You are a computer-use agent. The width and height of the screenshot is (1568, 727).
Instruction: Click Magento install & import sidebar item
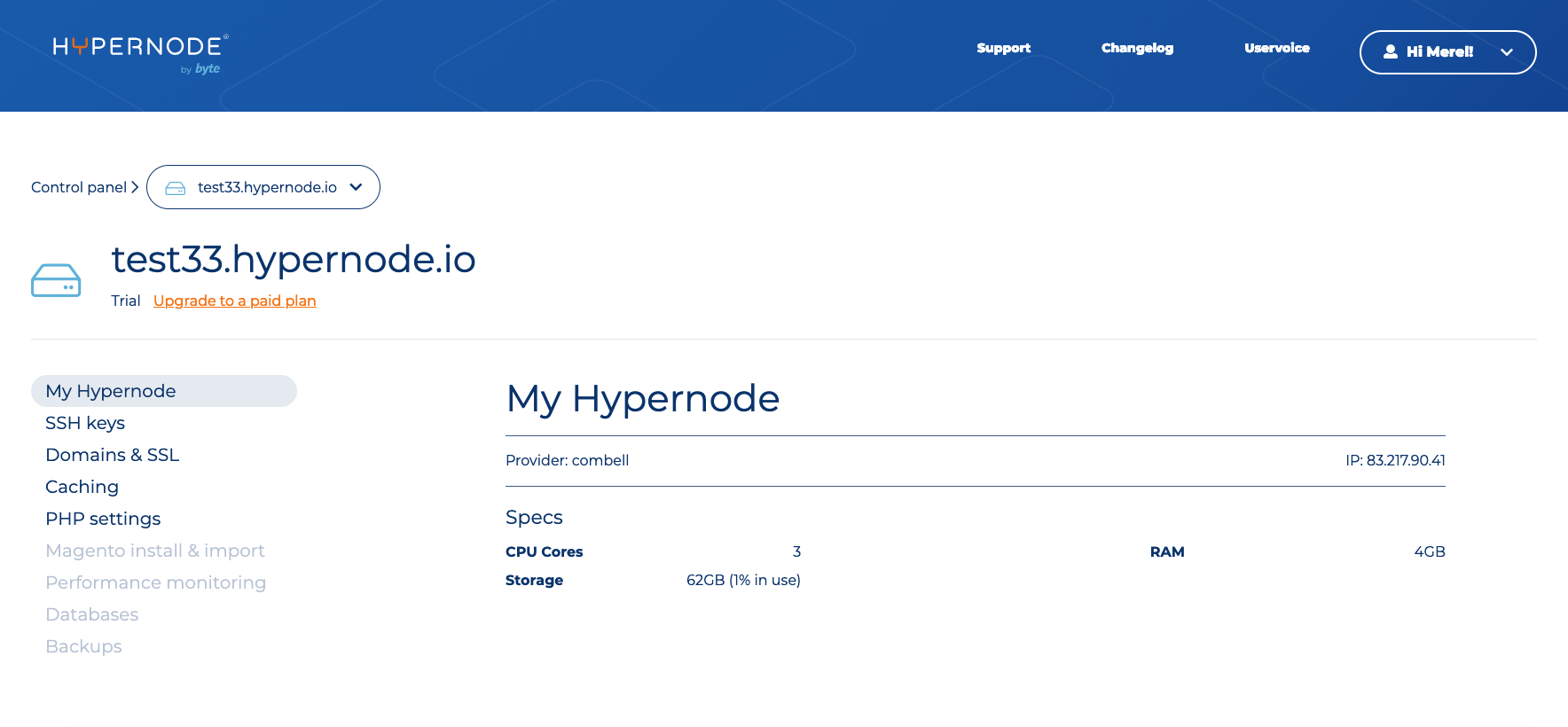(155, 551)
